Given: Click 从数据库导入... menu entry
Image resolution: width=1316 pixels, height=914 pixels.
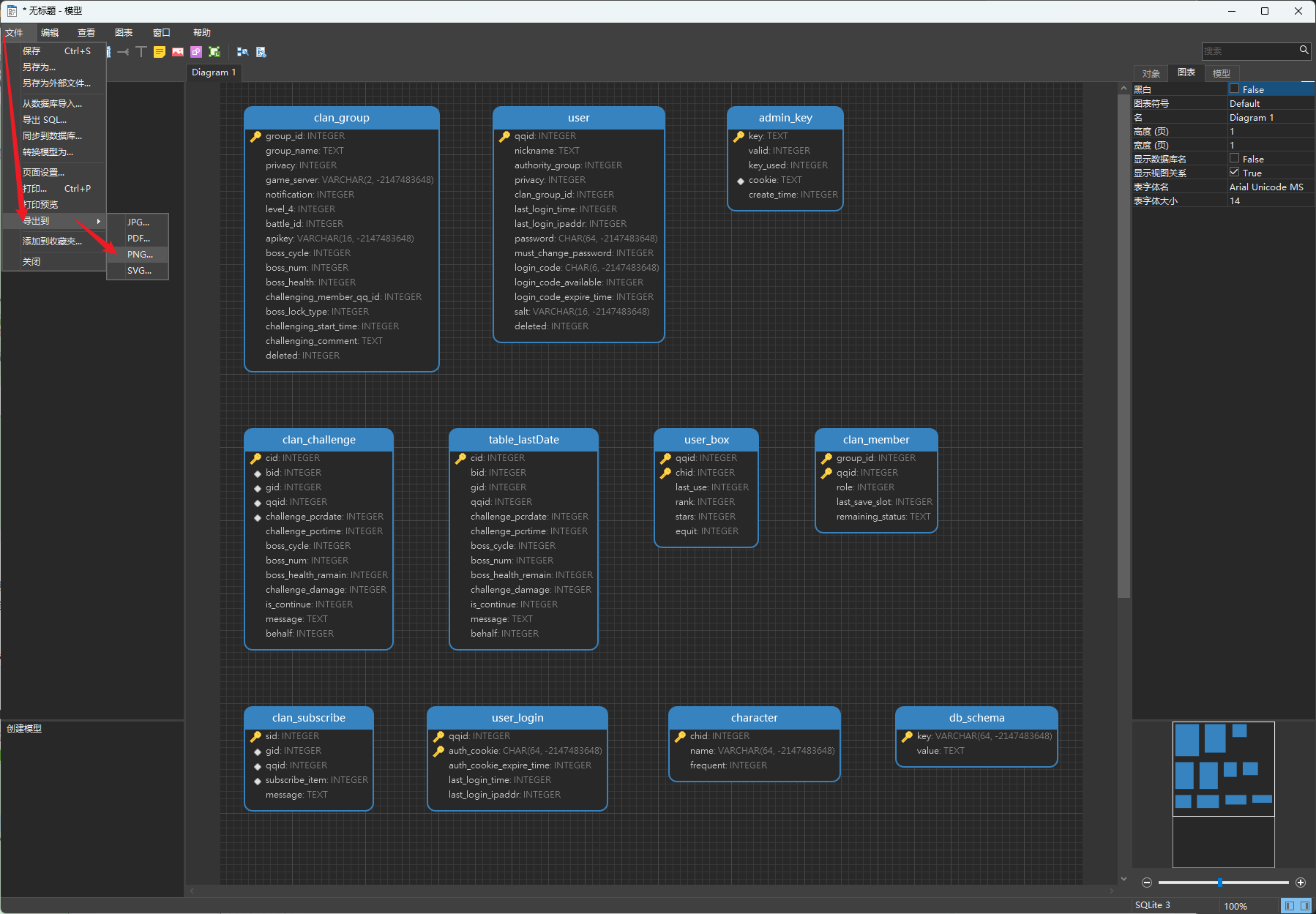Looking at the screenshot, I should click(x=54, y=103).
